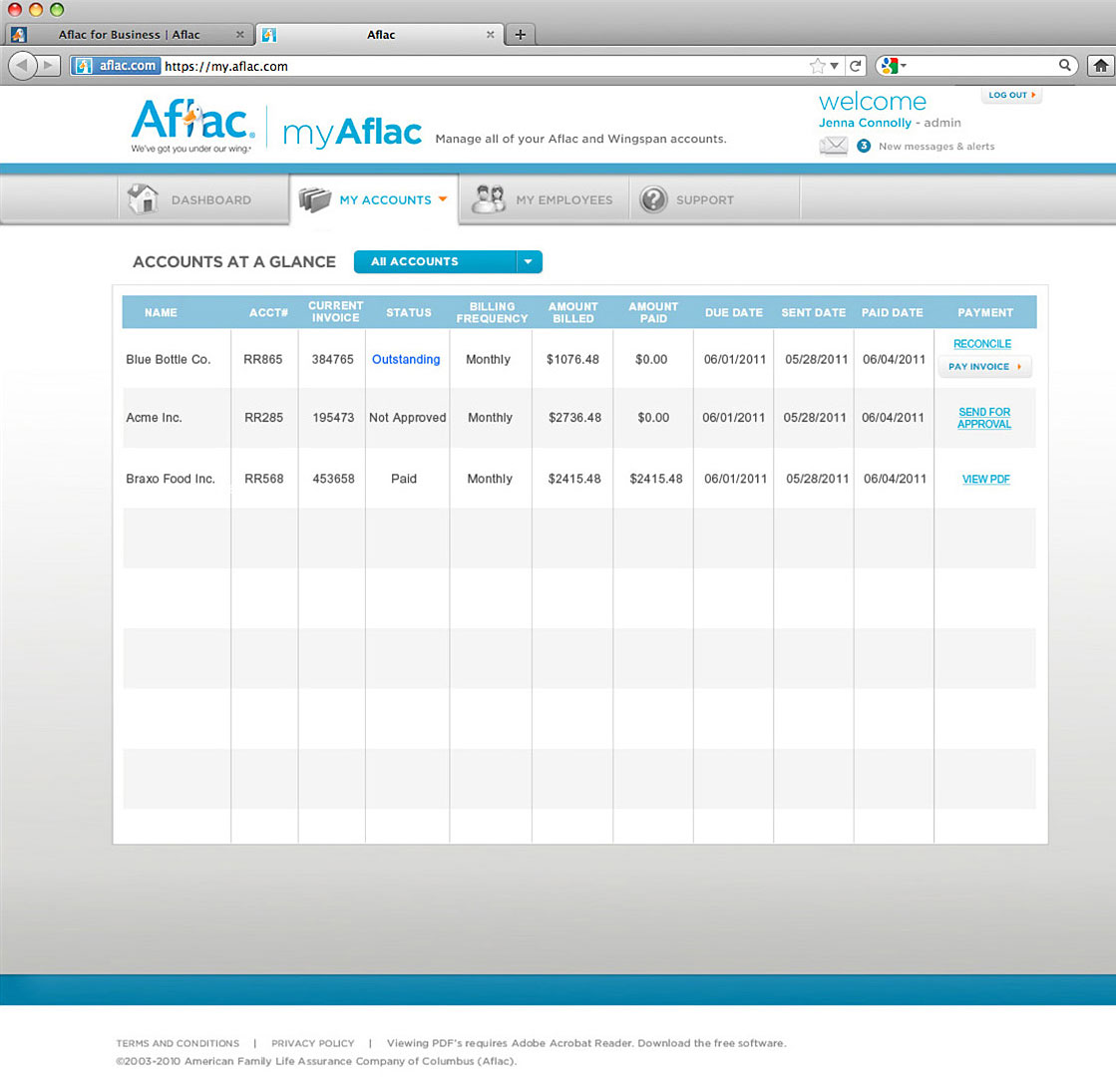
Task: Click the $2736.48 amount billed cell
Action: [574, 418]
